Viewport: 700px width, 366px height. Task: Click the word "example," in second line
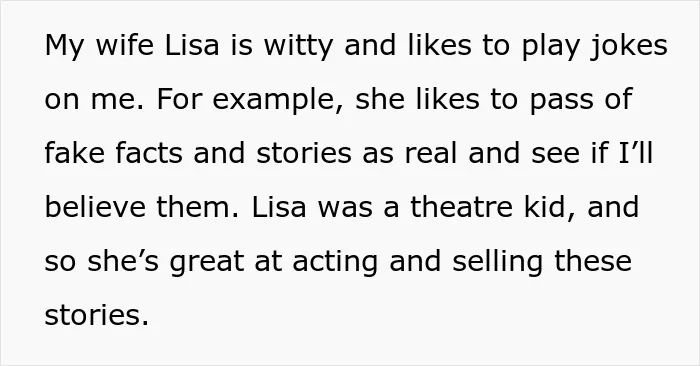click(274, 101)
